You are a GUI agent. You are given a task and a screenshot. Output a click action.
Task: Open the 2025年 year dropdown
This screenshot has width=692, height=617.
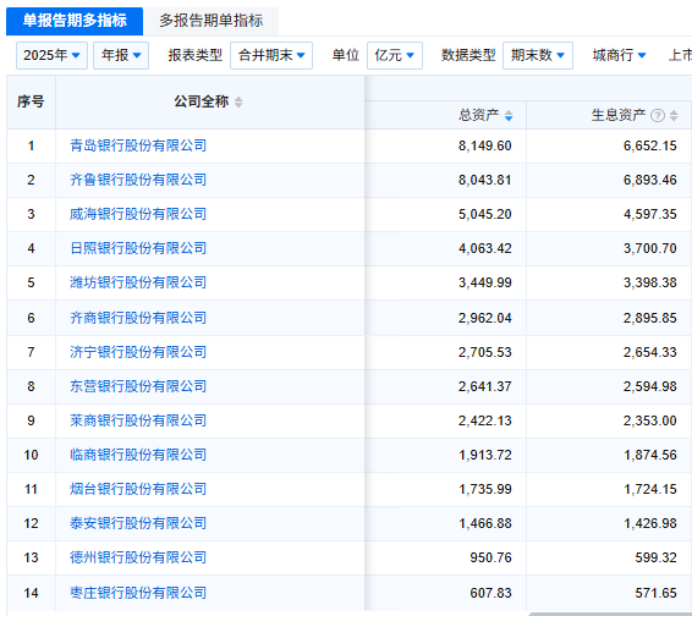tap(52, 56)
